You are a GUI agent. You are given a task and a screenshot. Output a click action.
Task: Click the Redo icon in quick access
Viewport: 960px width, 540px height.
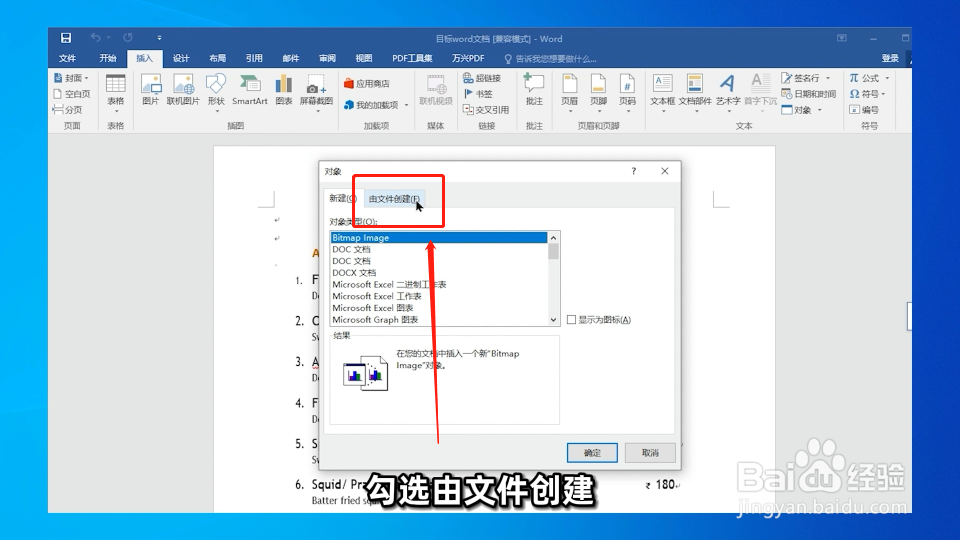tap(127, 38)
